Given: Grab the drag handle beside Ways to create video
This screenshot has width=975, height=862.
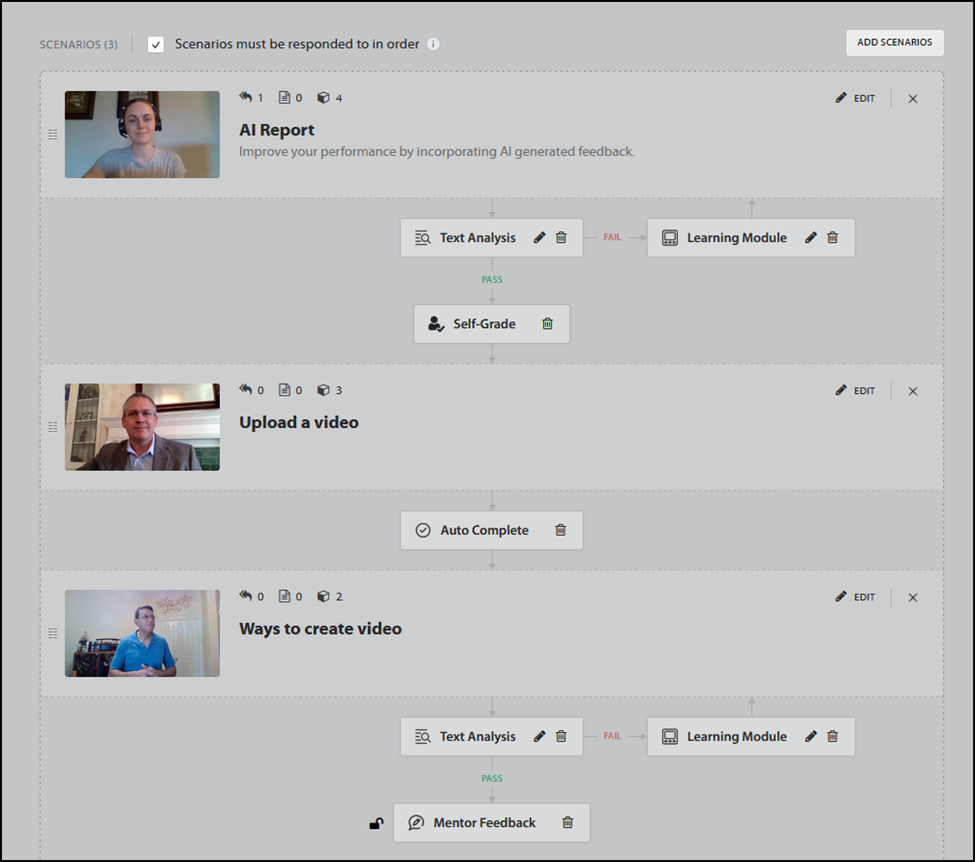Looking at the screenshot, I should coord(52,633).
